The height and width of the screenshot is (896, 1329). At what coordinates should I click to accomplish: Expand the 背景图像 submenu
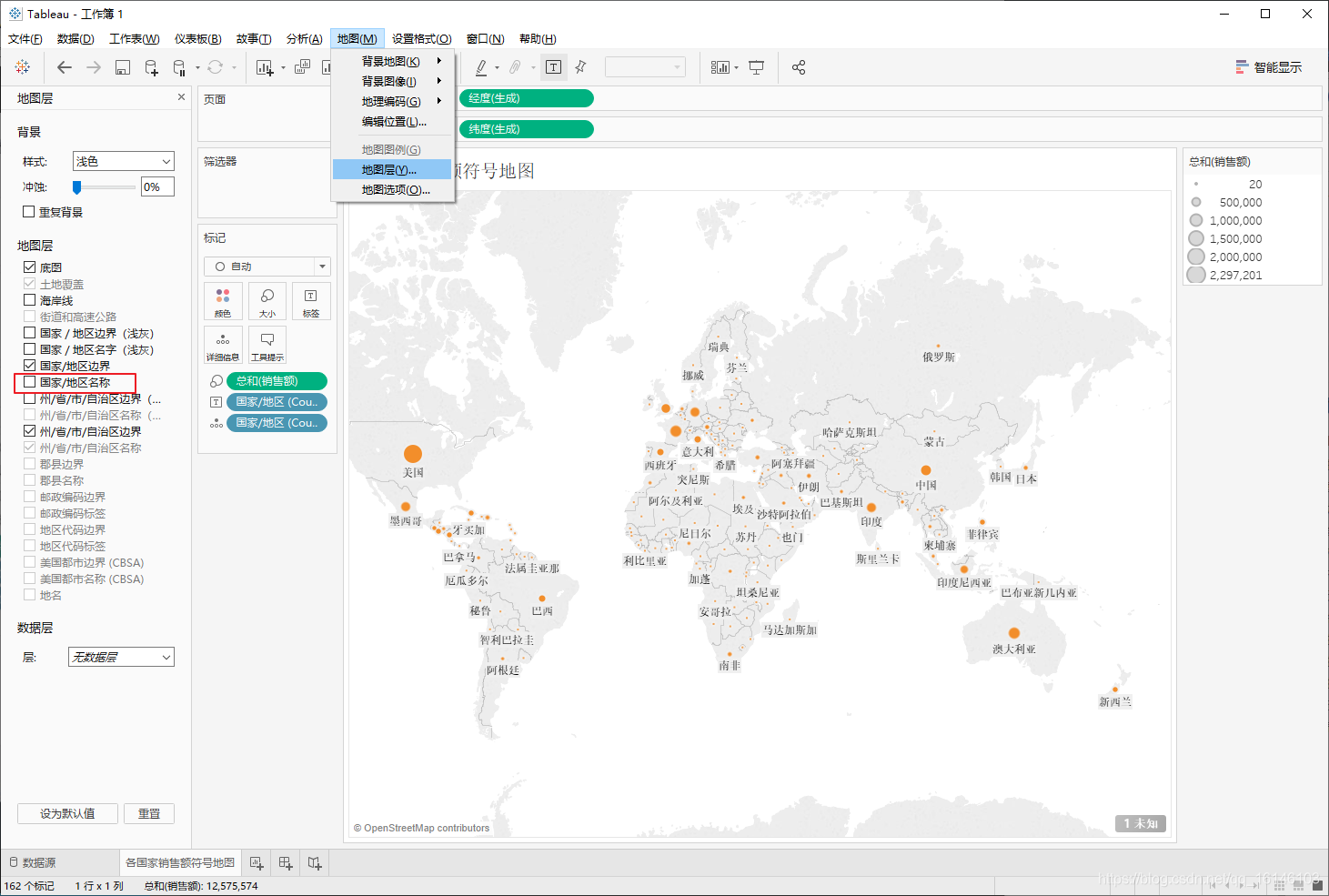392,81
